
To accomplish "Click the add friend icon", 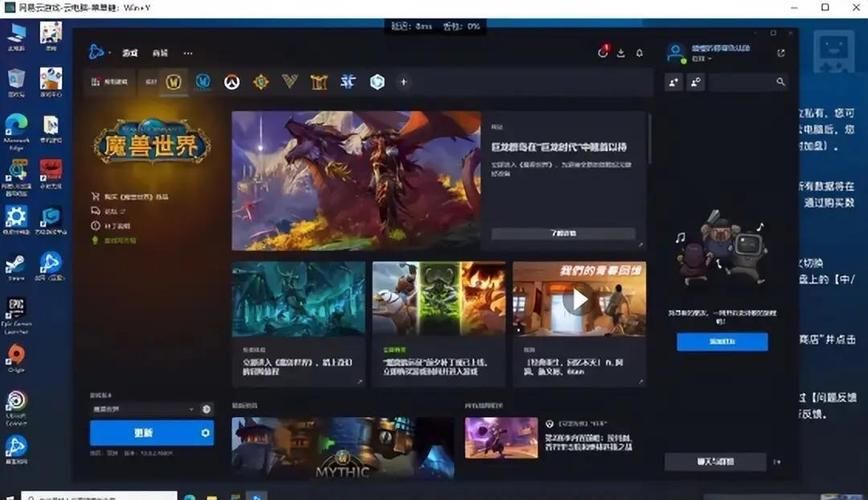I will tap(674, 82).
